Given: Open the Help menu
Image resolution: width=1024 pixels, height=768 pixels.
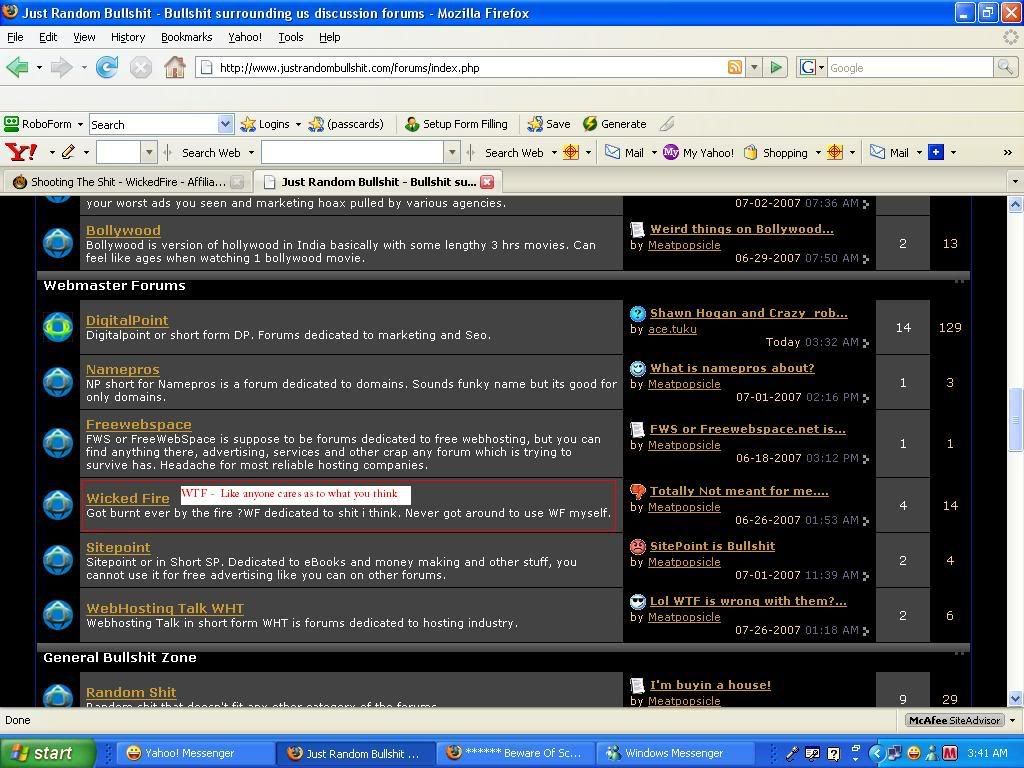Looking at the screenshot, I should coord(330,37).
